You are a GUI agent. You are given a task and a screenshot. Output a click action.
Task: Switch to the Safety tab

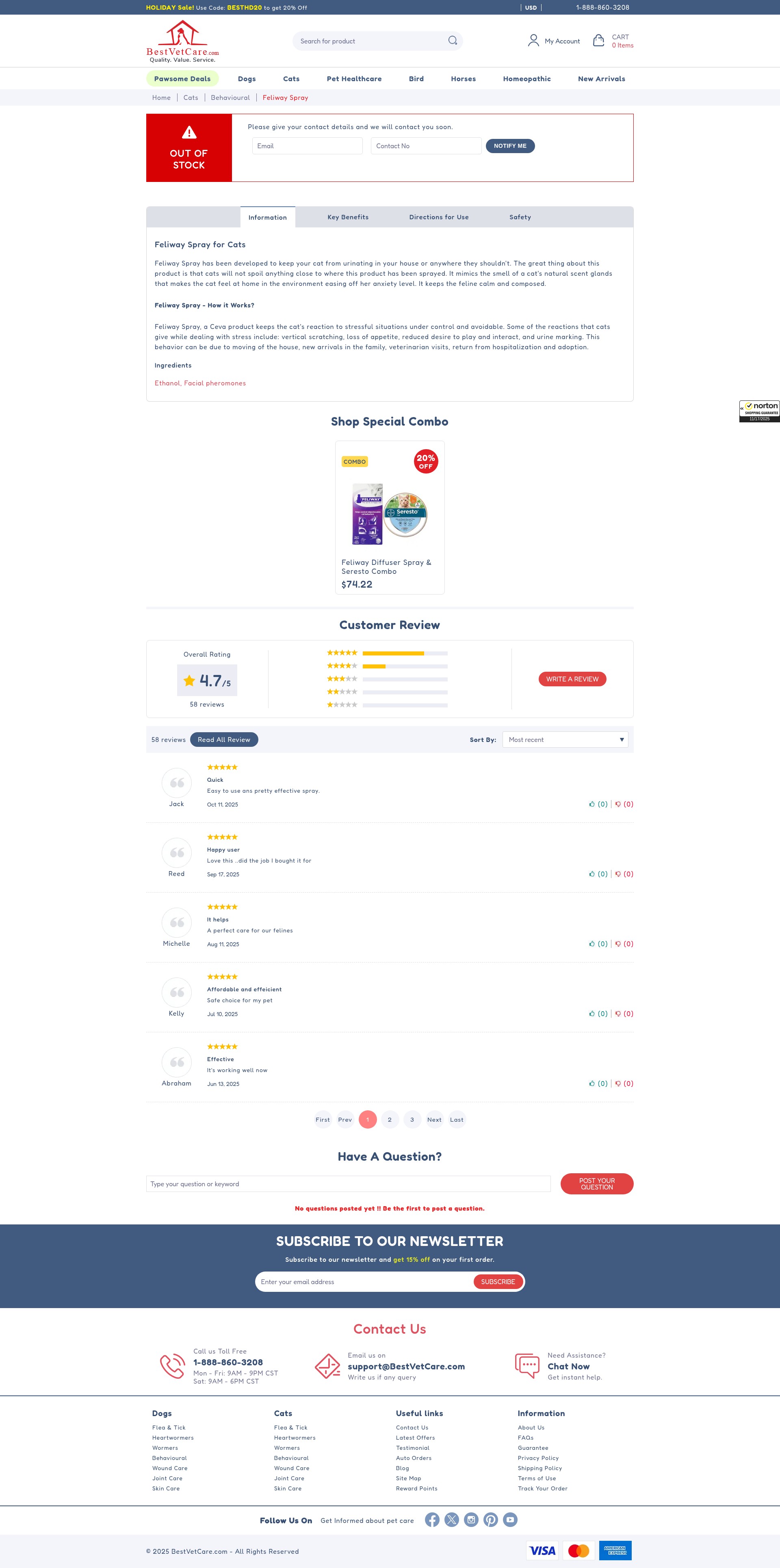pyautogui.click(x=520, y=217)
